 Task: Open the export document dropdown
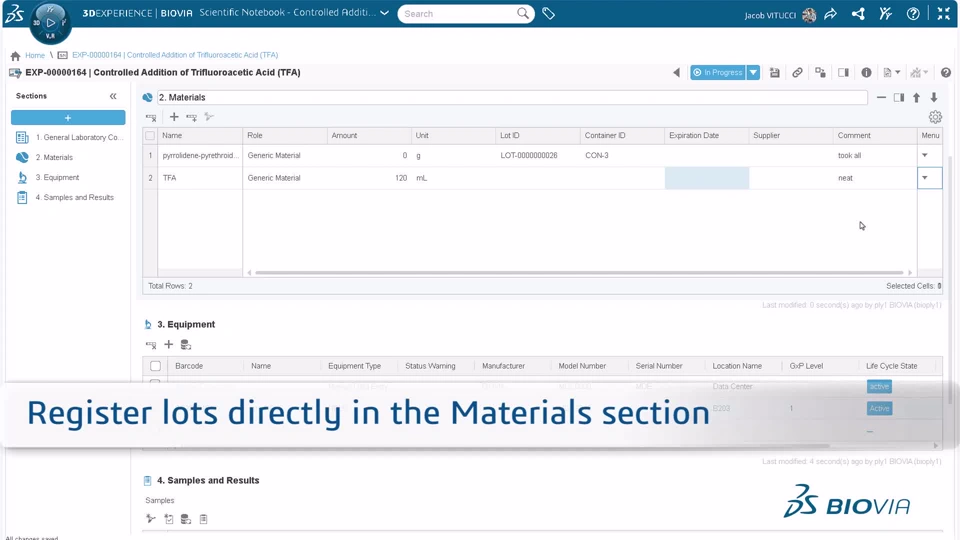coord(891,72)
